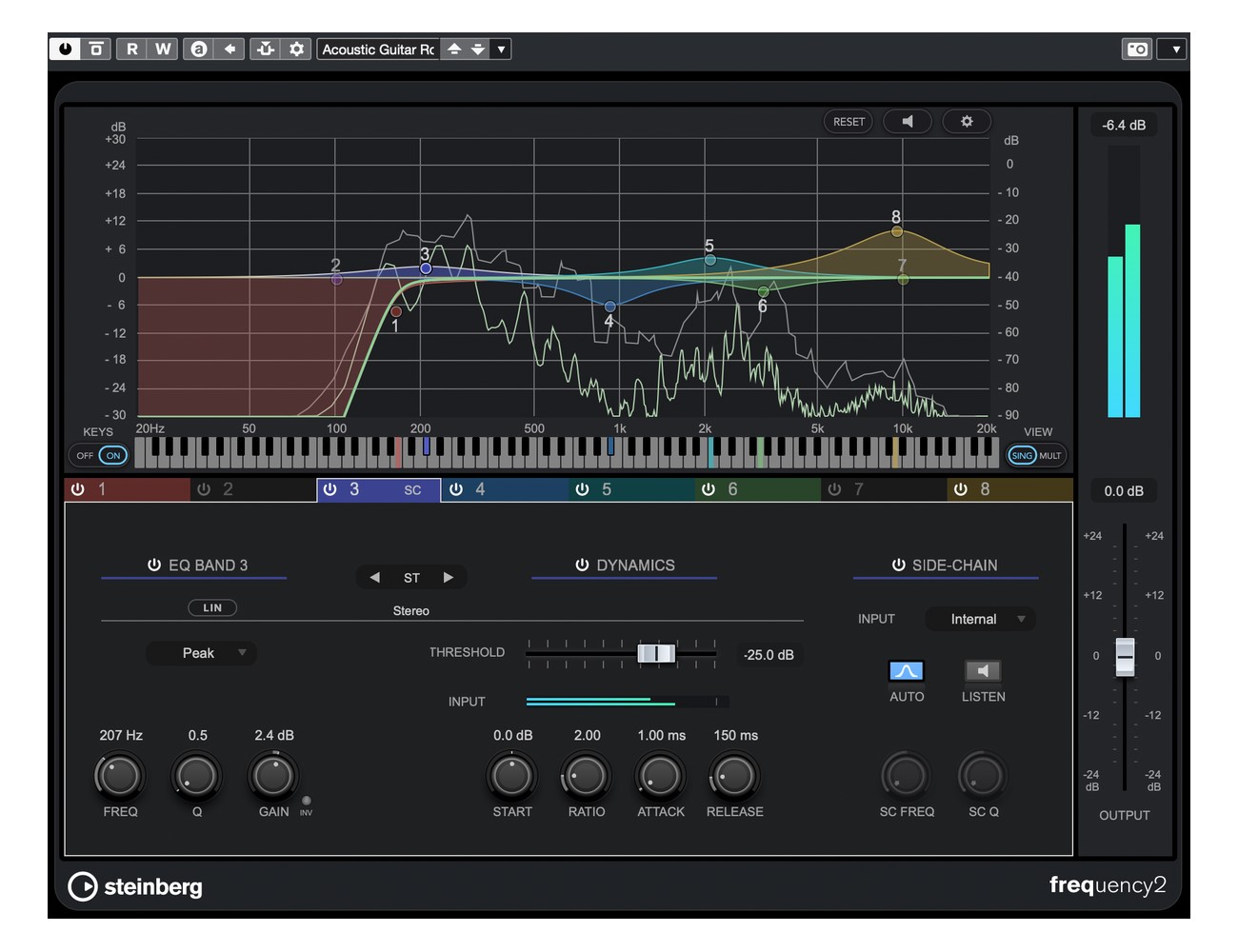
Task: Enable Read automation with the R button
Action: (x=132, y=49)
